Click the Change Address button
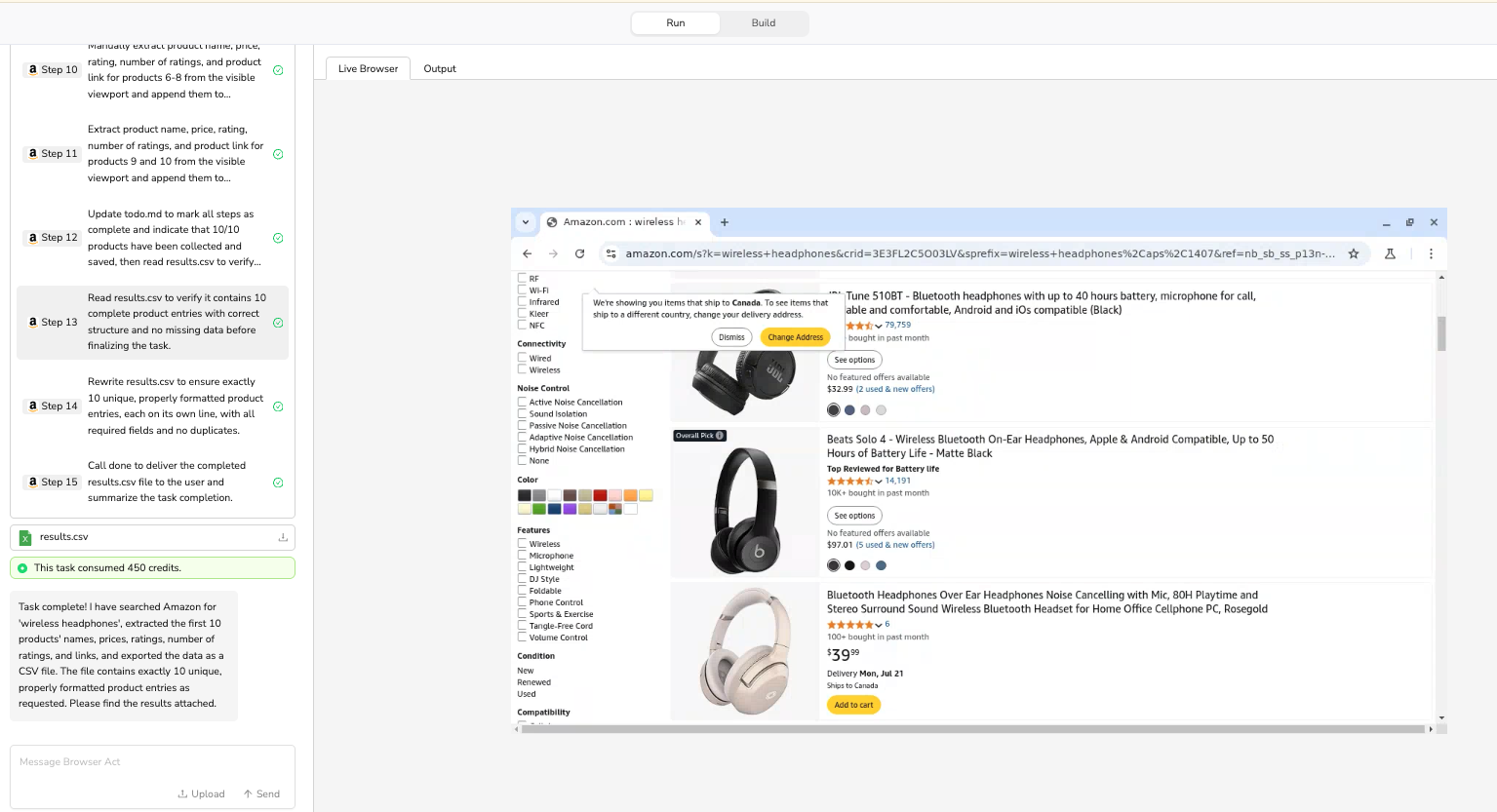 pos(796,337)
